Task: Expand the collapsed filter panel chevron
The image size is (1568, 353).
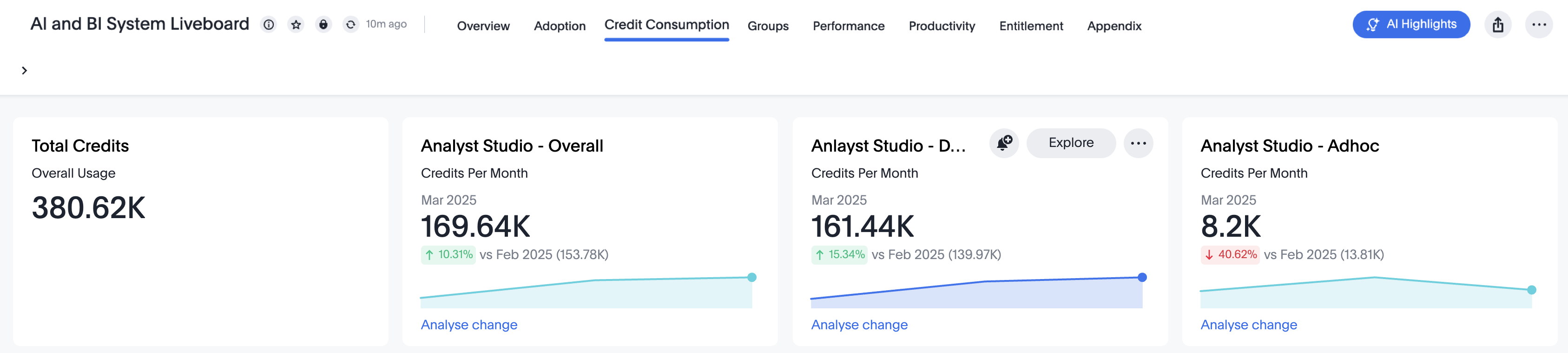Action: 24,71
